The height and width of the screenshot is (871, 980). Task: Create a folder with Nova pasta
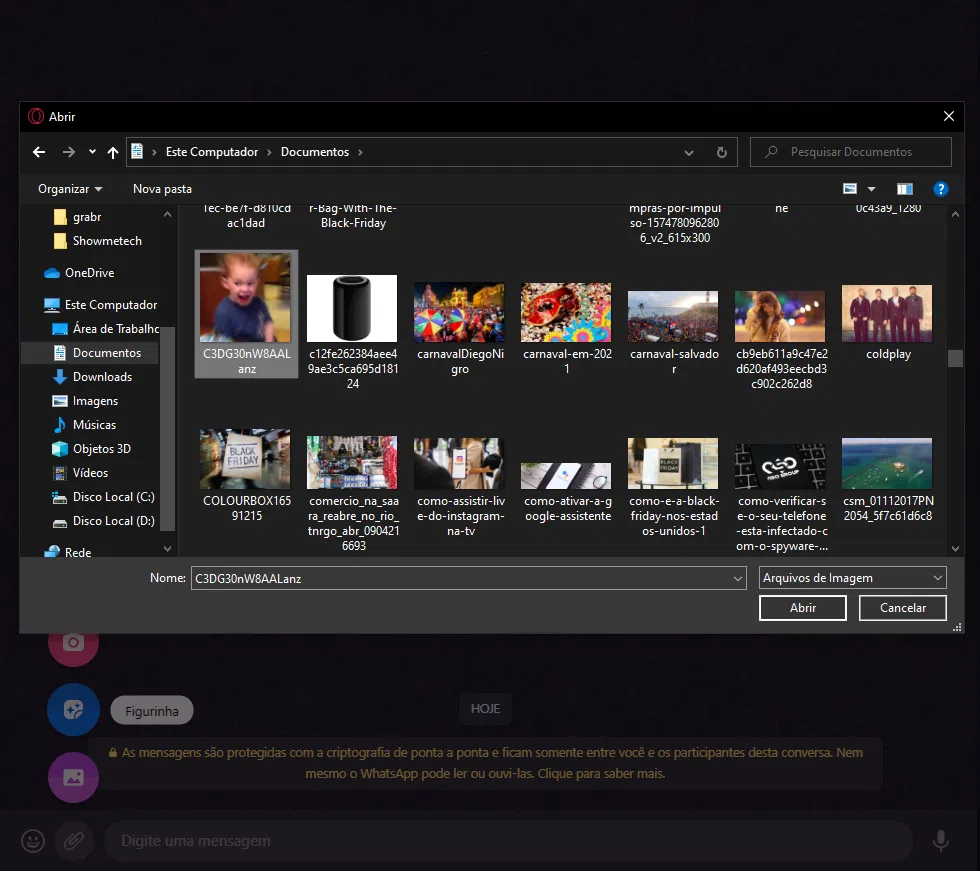click(162, 189)
